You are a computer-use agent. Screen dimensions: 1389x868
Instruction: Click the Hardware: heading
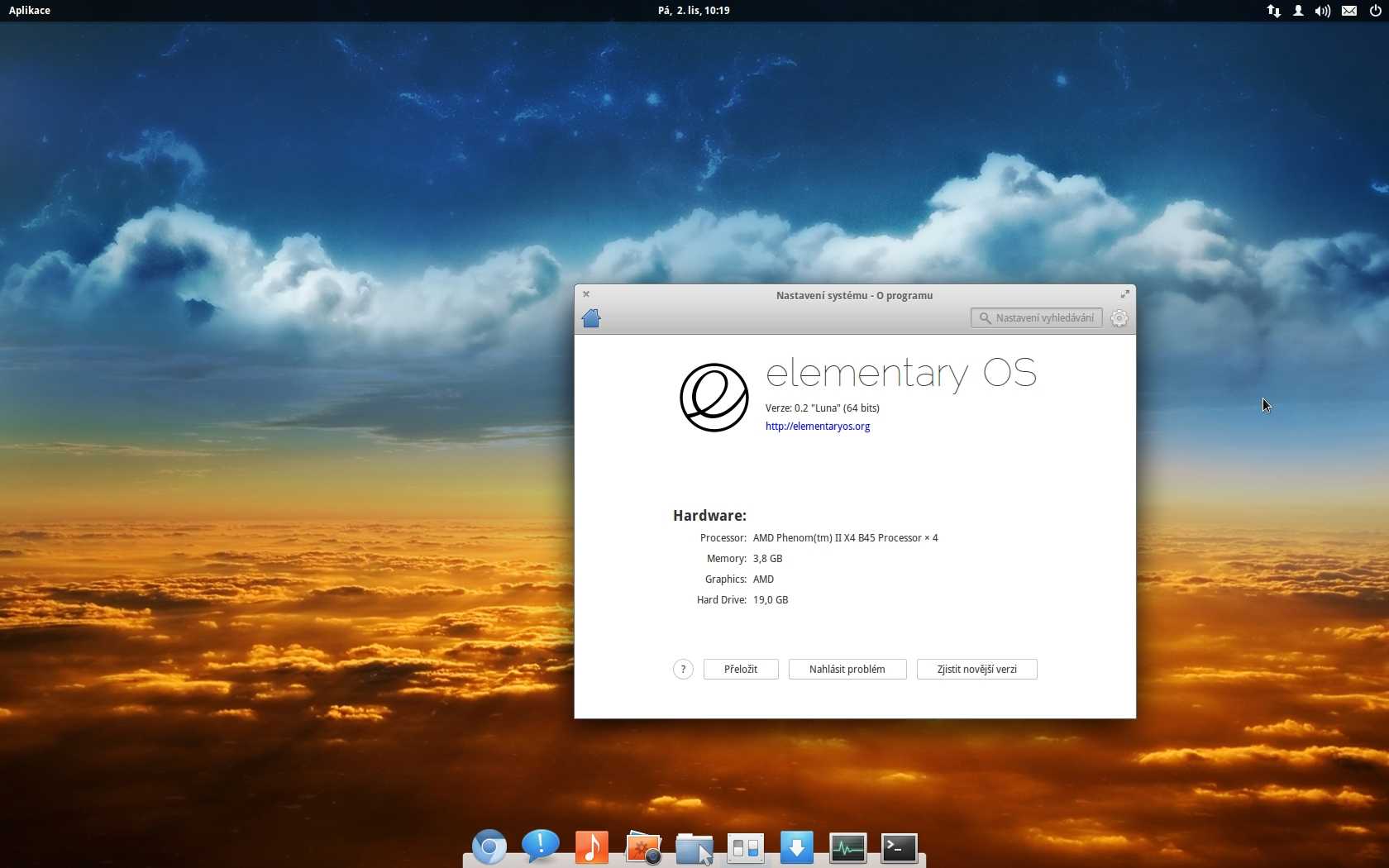709,516
